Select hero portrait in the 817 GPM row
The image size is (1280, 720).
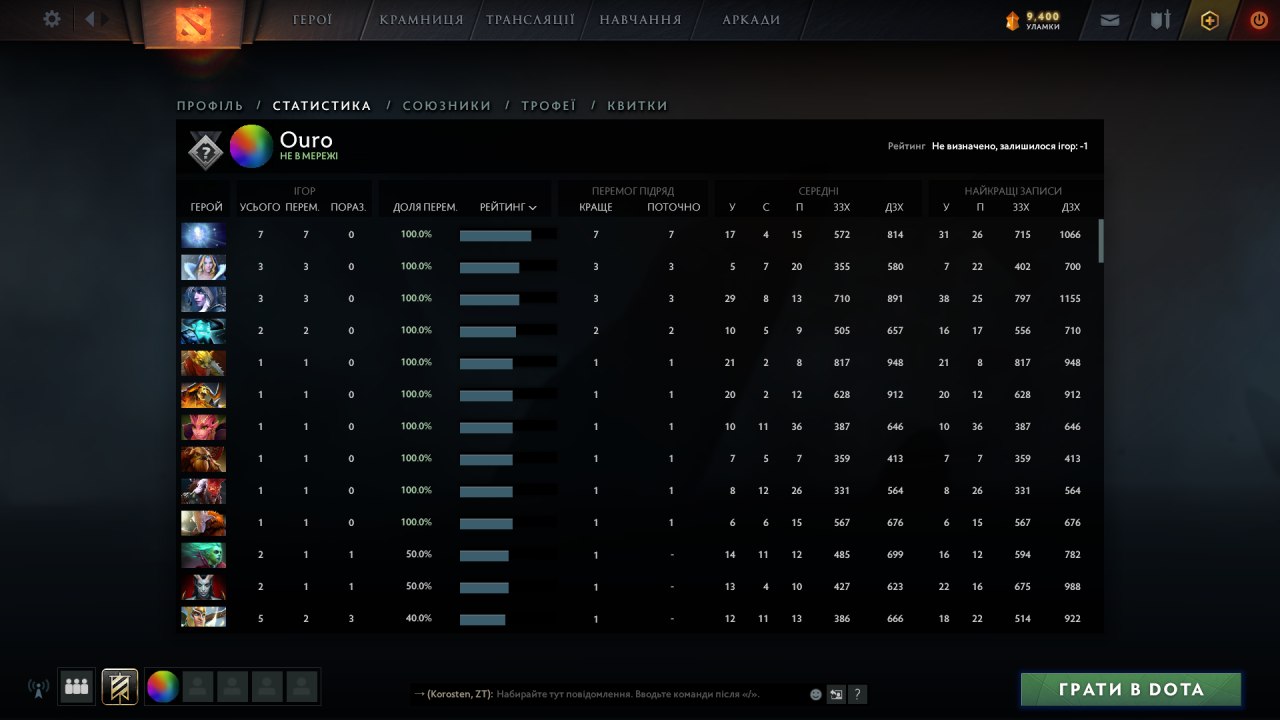point(203,363)
